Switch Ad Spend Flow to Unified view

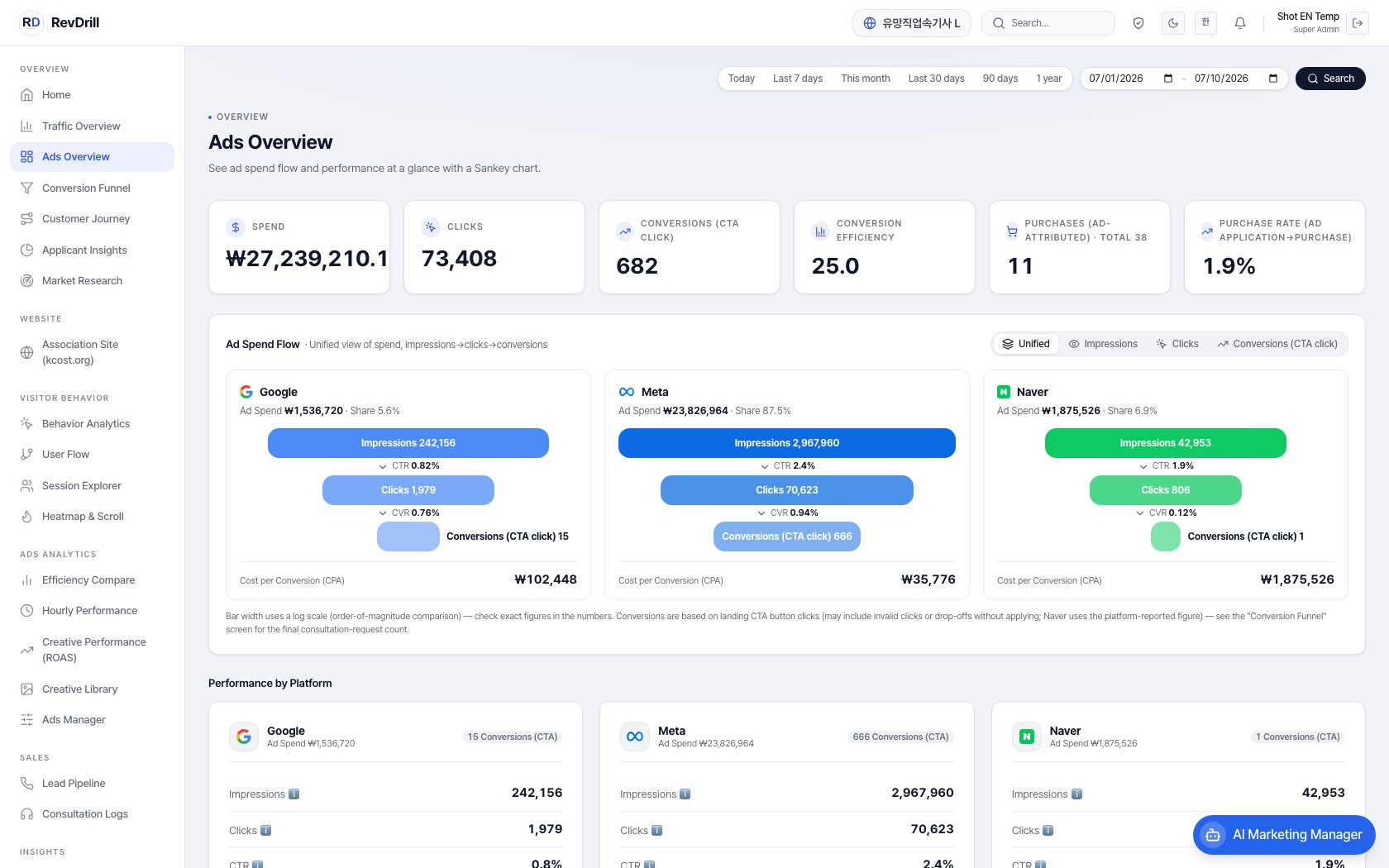[1026, 344]
